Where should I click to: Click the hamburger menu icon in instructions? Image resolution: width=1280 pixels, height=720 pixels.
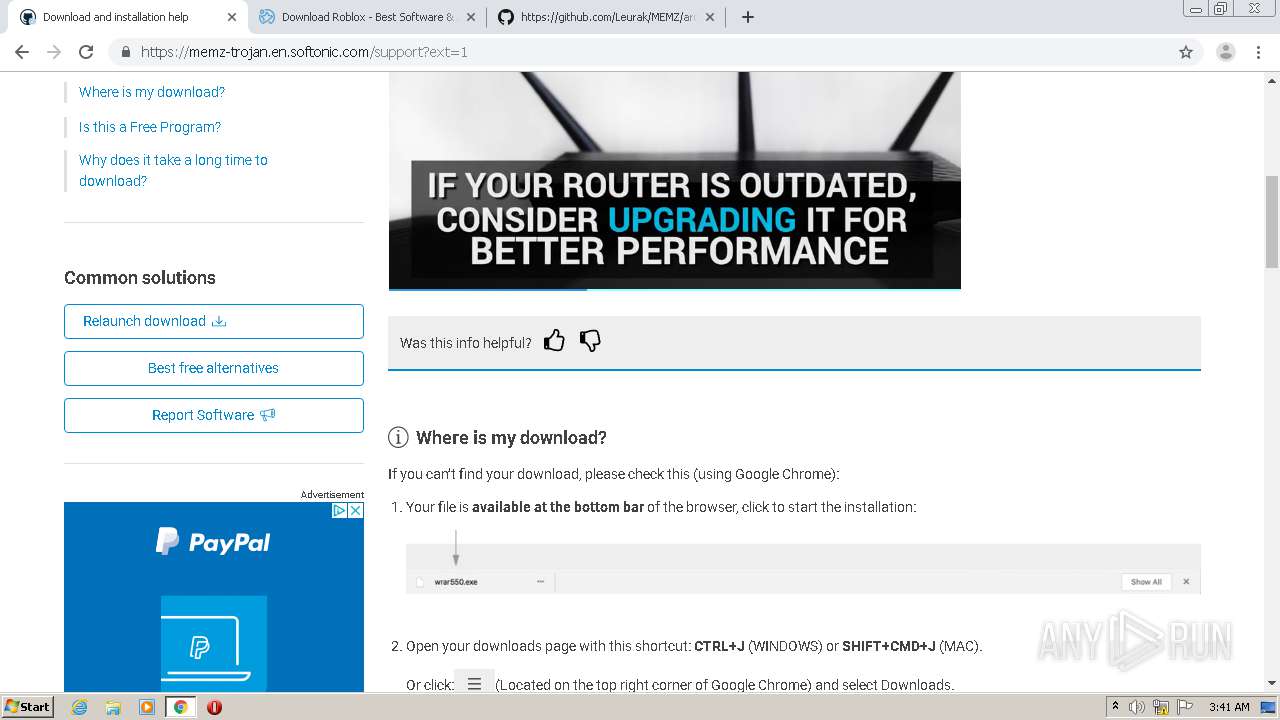474,684
